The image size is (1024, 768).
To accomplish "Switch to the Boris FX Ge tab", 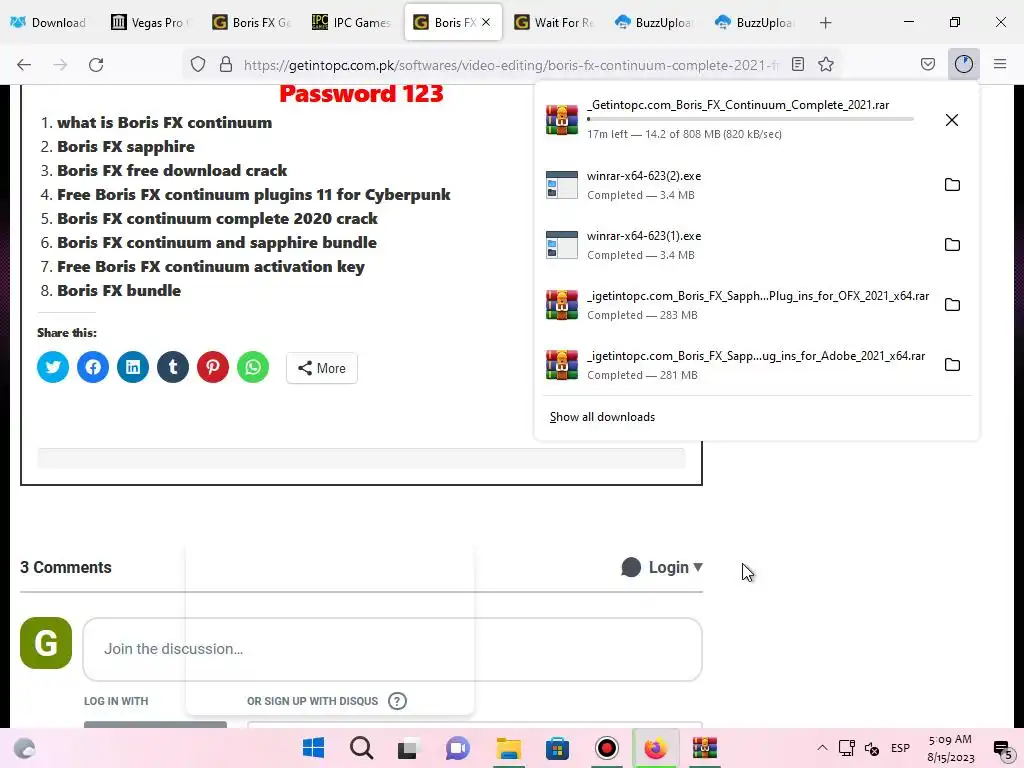I will (251, 23).
